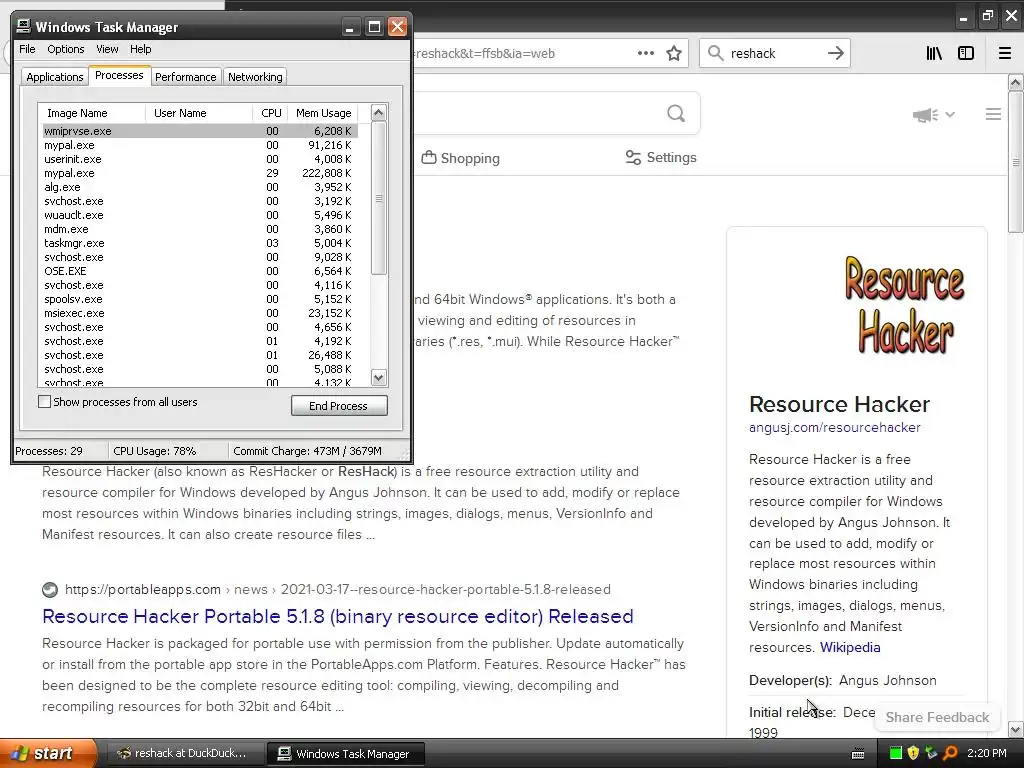Image resolution: width=1024 pixels, height=768 pixels.
Task: Click the magnifier icon in browser search field
Action: [x=716, y=54]
